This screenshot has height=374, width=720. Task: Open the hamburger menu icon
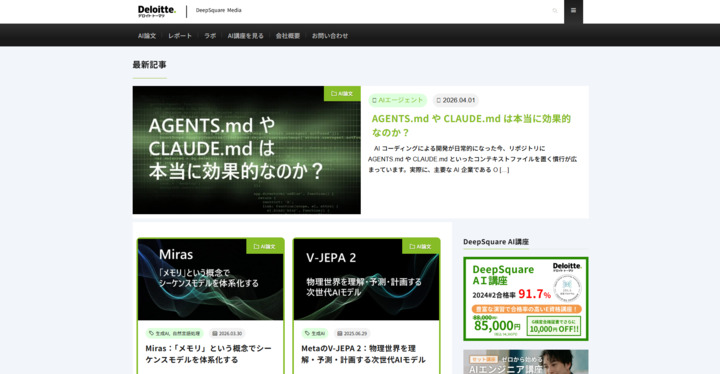click(573, 11)
